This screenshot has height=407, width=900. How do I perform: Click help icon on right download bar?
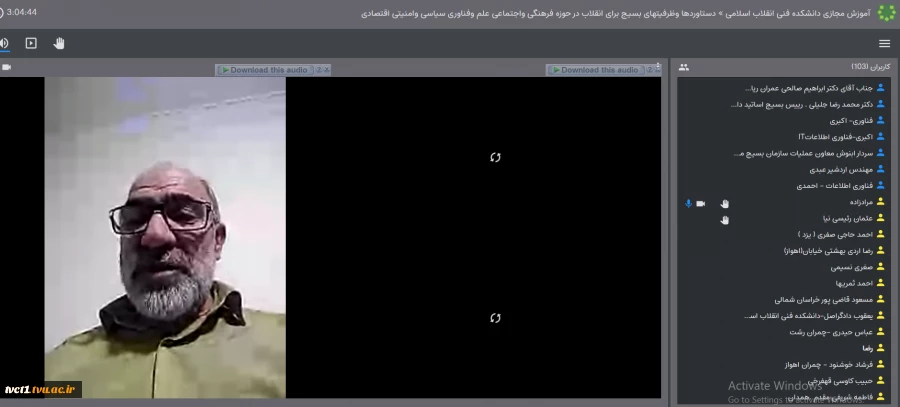pos(650,70)
